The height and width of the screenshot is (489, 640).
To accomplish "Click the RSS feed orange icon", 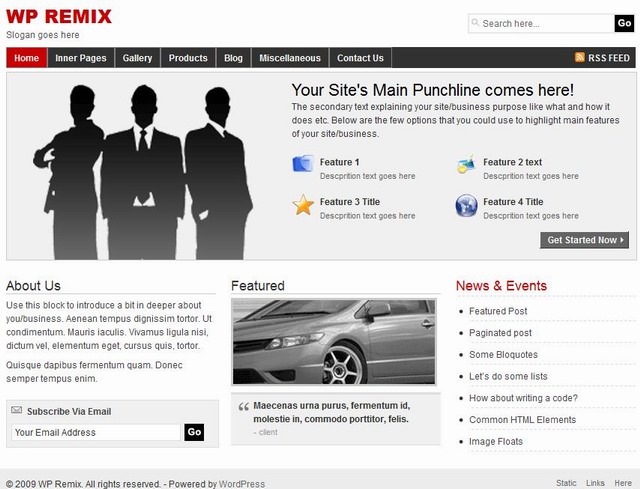I will point(580,57).
